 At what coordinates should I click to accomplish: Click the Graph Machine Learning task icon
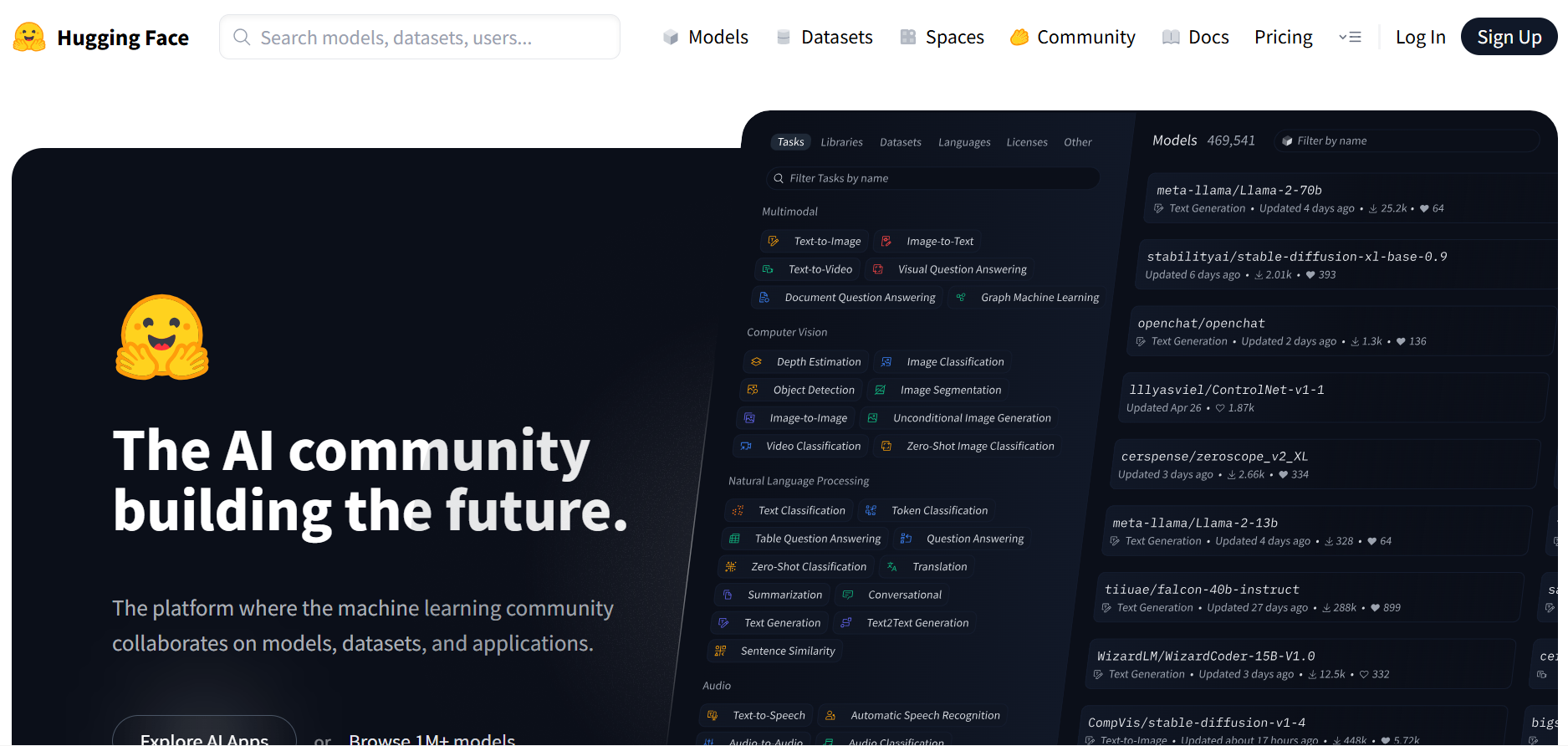[961, 297]
